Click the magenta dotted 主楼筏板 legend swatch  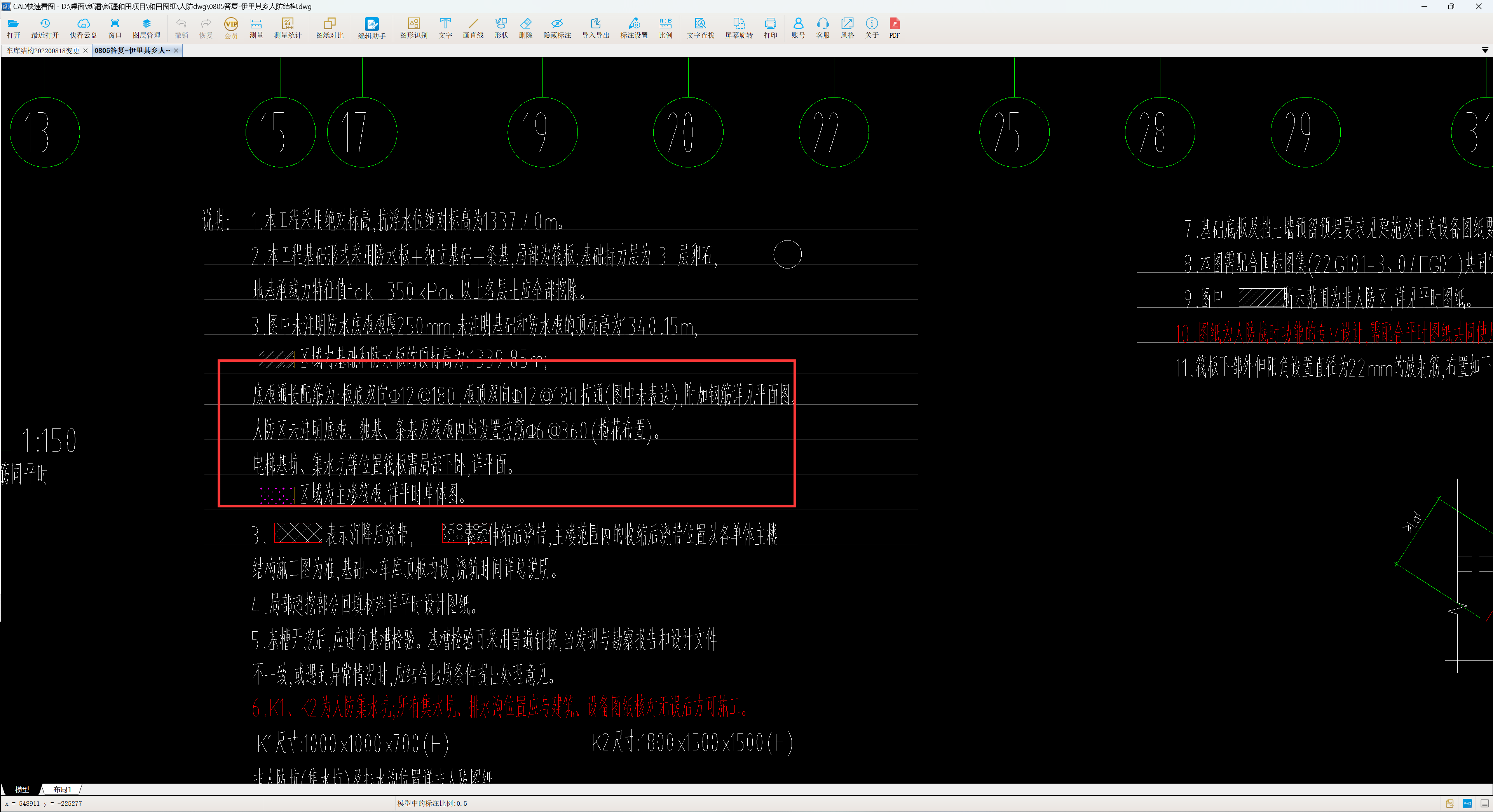coord(276,495)
